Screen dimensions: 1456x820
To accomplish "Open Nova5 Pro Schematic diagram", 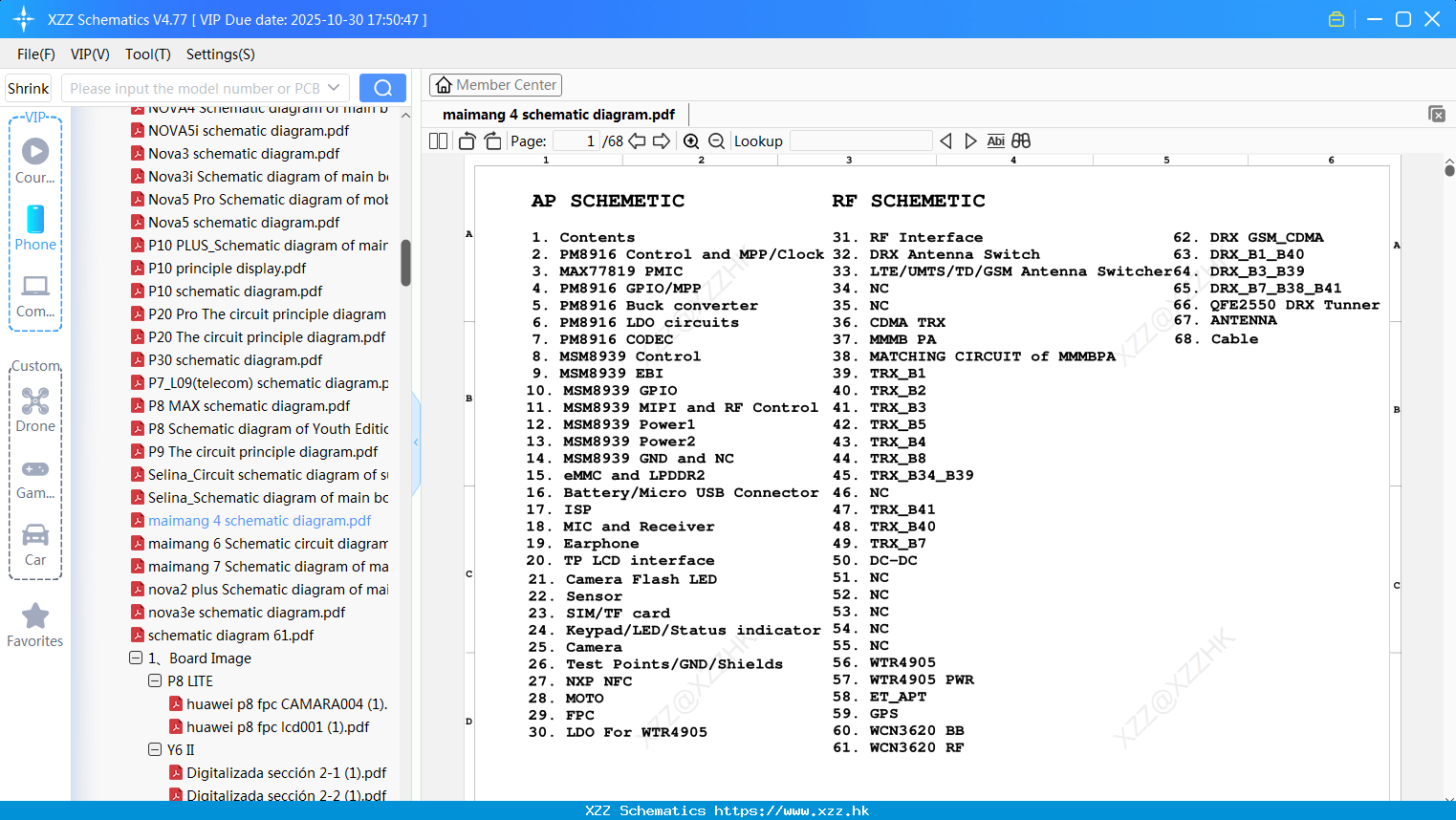I will click(268, 199).
